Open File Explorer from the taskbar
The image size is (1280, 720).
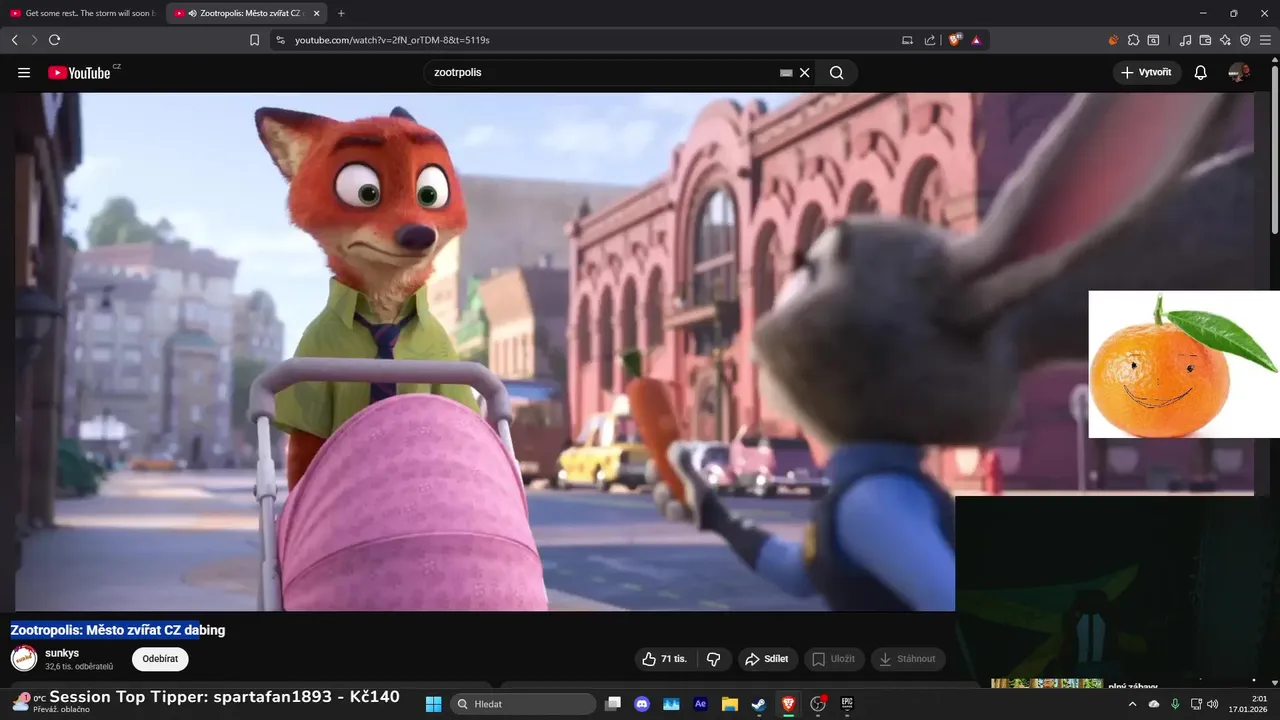click(x=730, y=704)
